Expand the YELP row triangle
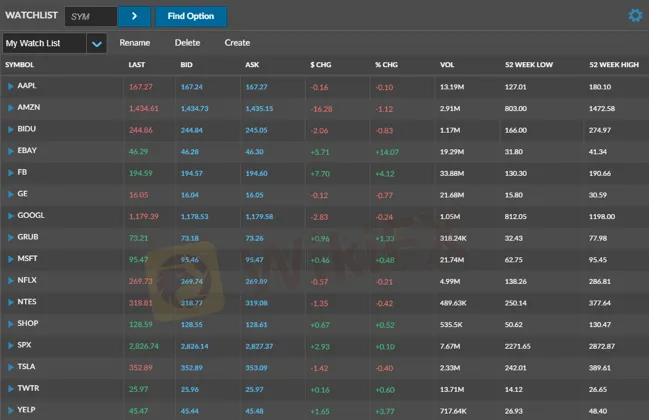Screen dimensions: 649x420 (11, 410)
